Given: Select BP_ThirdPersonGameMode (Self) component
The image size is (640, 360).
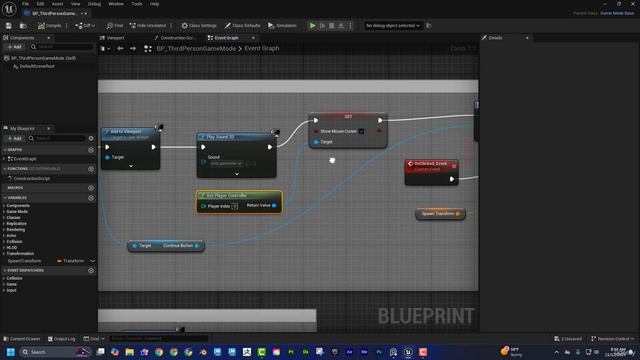Looking at the screenshot, I should point(43,58).
